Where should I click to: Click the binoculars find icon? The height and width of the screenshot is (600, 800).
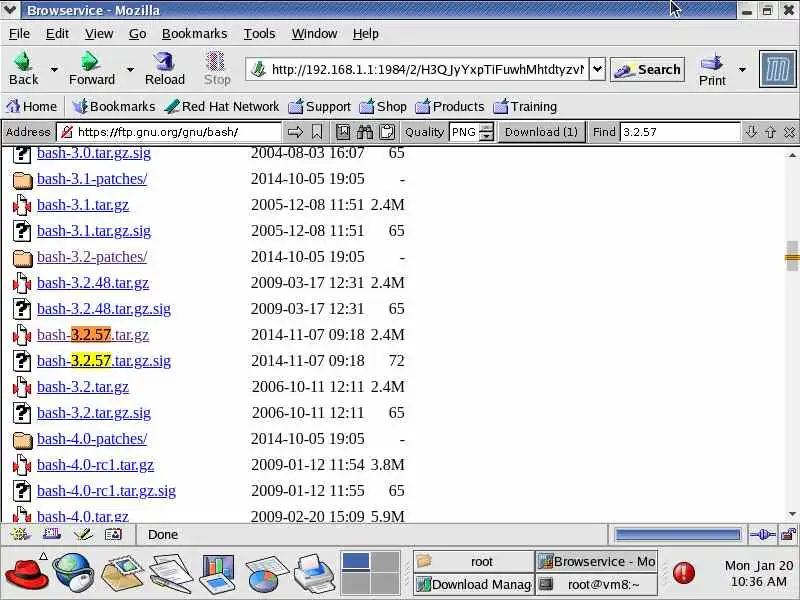[365, 132]
